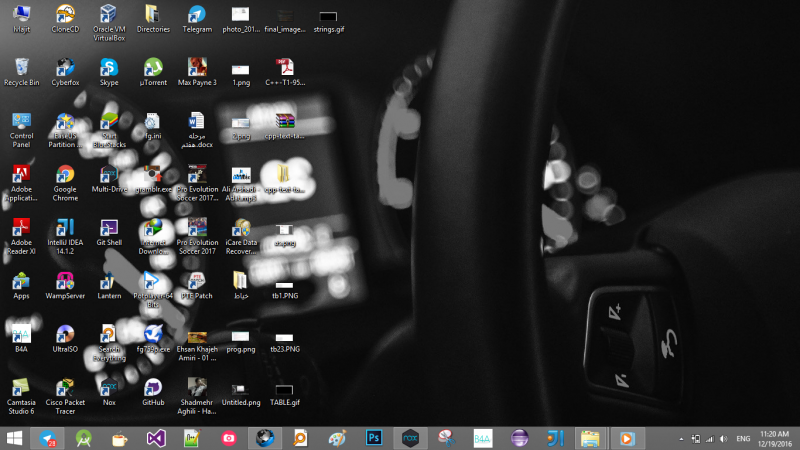Open IntelliJ IDEA 14.1.2 shortcut
Screen dimensions: 800x450
point(65,237)
